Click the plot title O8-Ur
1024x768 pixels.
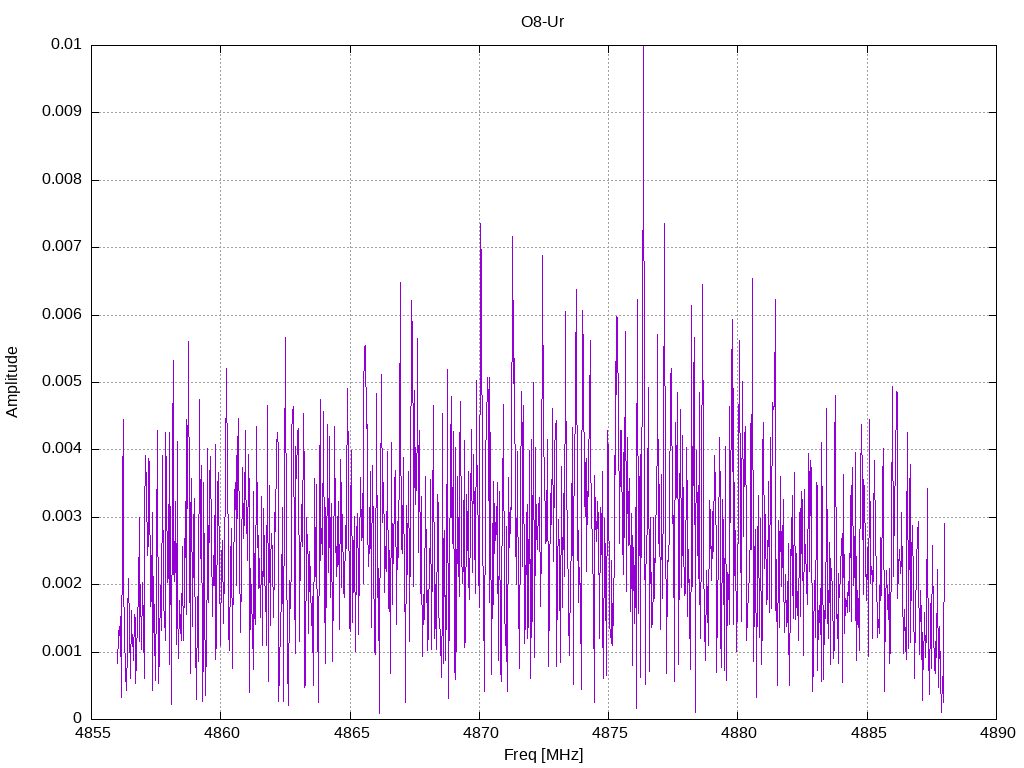coord(542,22)
